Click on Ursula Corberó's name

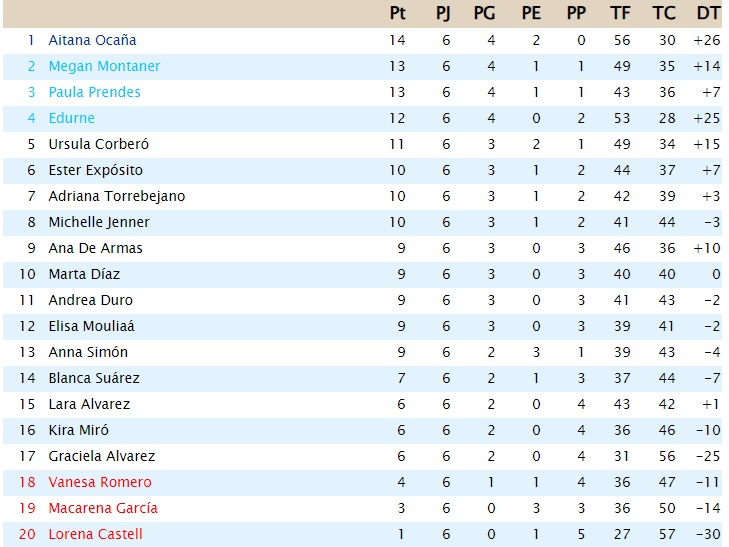click(x=96, y=144)
